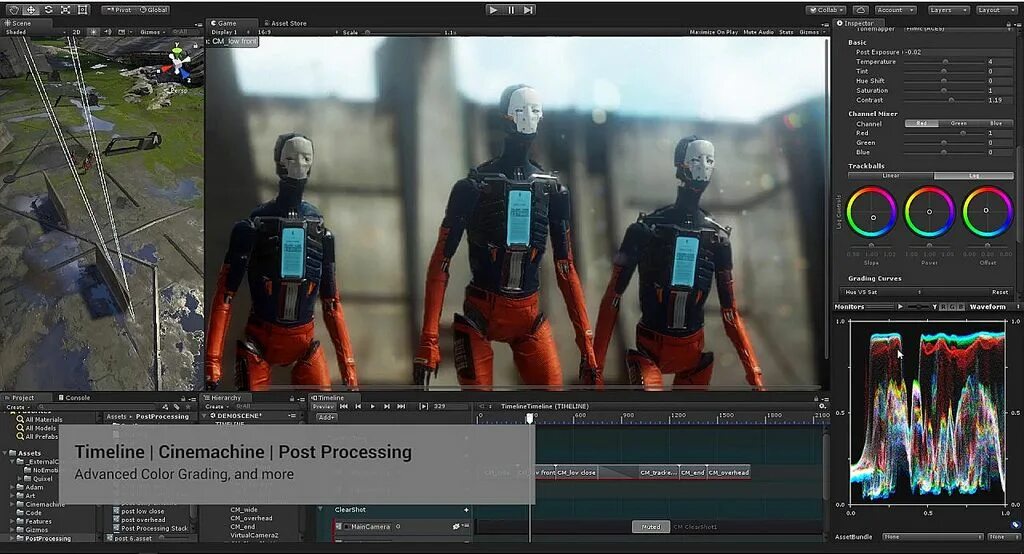Image resolution: width=1024 pixels, height=554 pixels.
Task: Select the Hand tool in toolbar
Action: [13, 10]
